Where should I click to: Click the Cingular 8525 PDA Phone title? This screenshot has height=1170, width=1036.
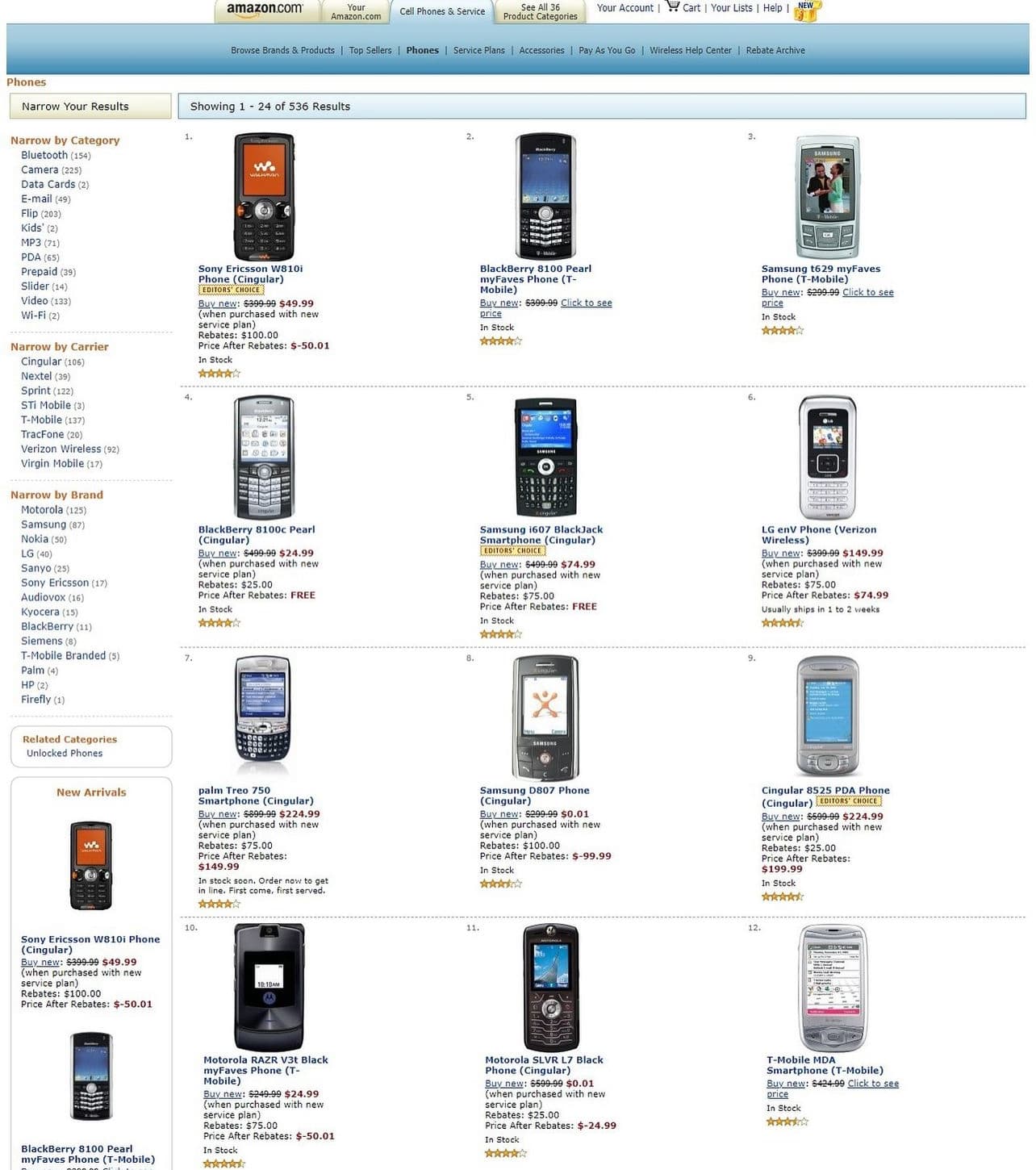pyautogui.click(x=825, y=791)
